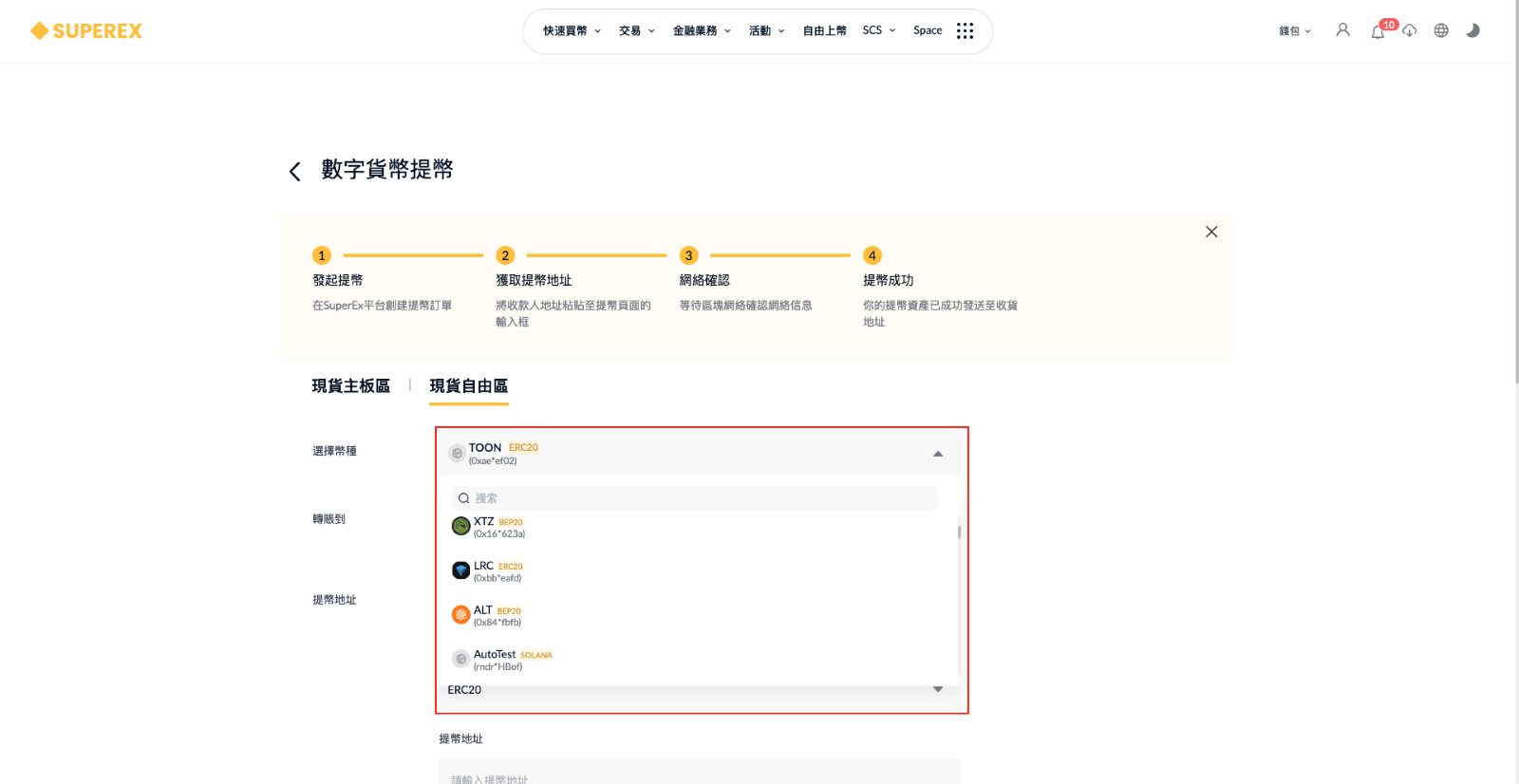Click the TOON coin icon
The image size is (1519, 784).
pos(457,453)
